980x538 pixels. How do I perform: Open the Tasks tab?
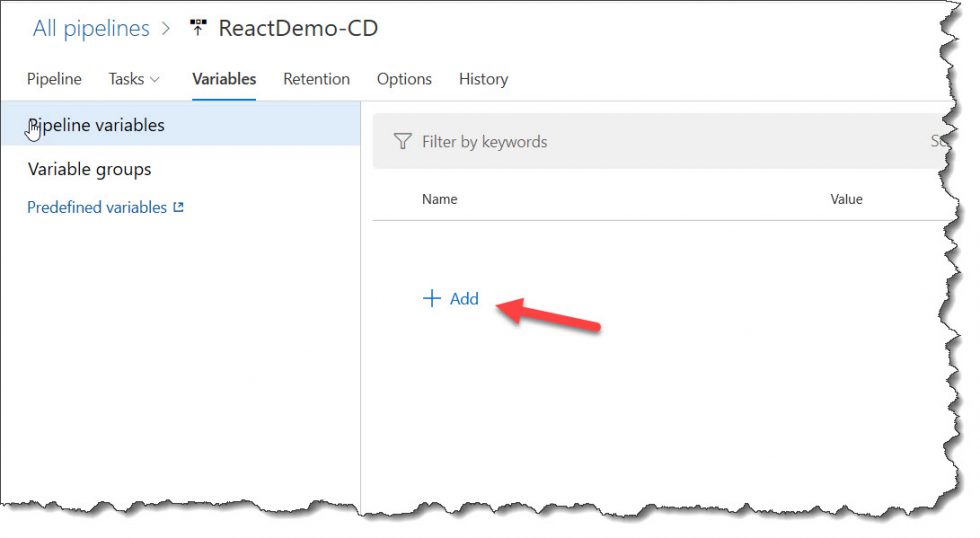click(126, 79)
